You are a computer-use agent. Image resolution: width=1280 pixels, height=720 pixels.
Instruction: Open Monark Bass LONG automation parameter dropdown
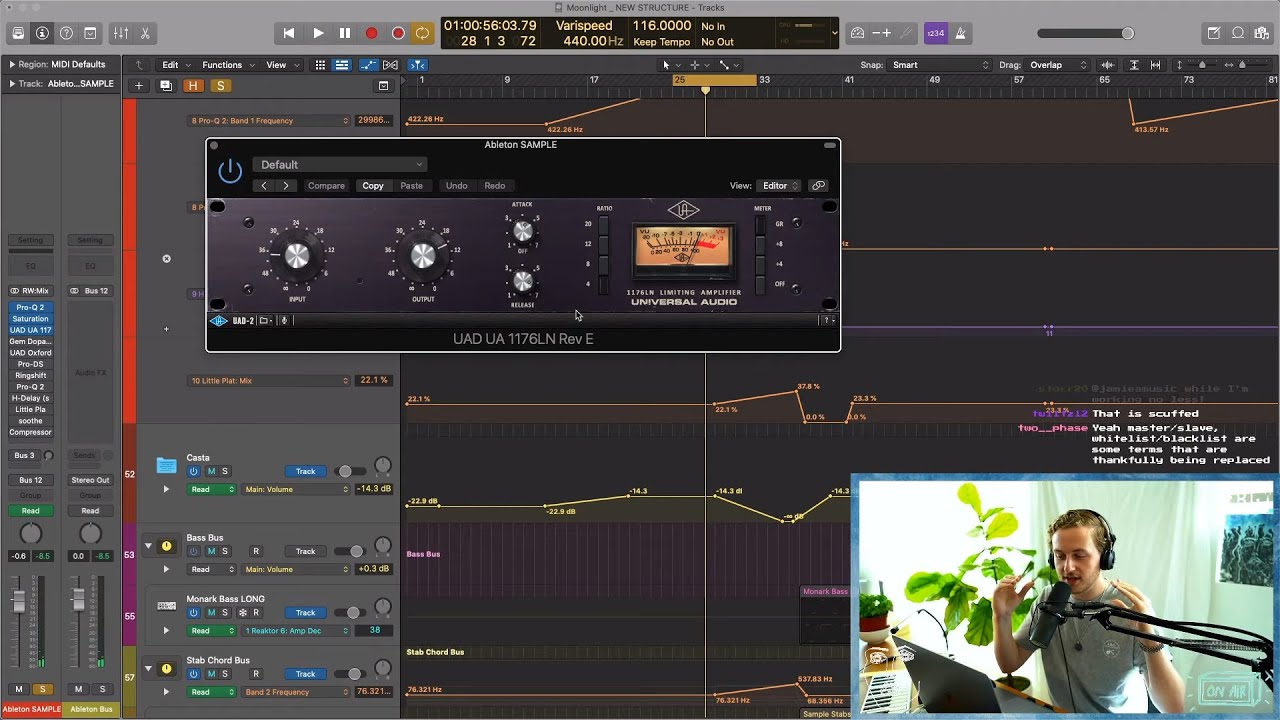(x=295, y=631)
